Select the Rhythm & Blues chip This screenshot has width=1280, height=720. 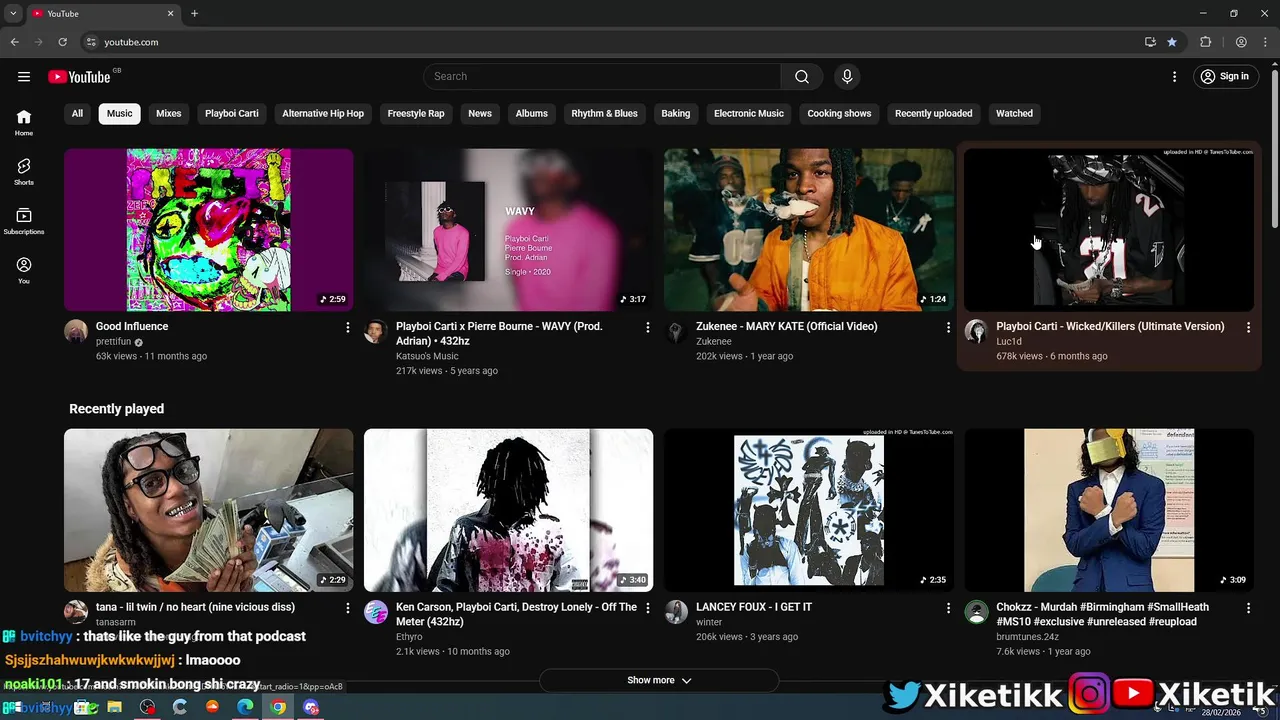604,114
